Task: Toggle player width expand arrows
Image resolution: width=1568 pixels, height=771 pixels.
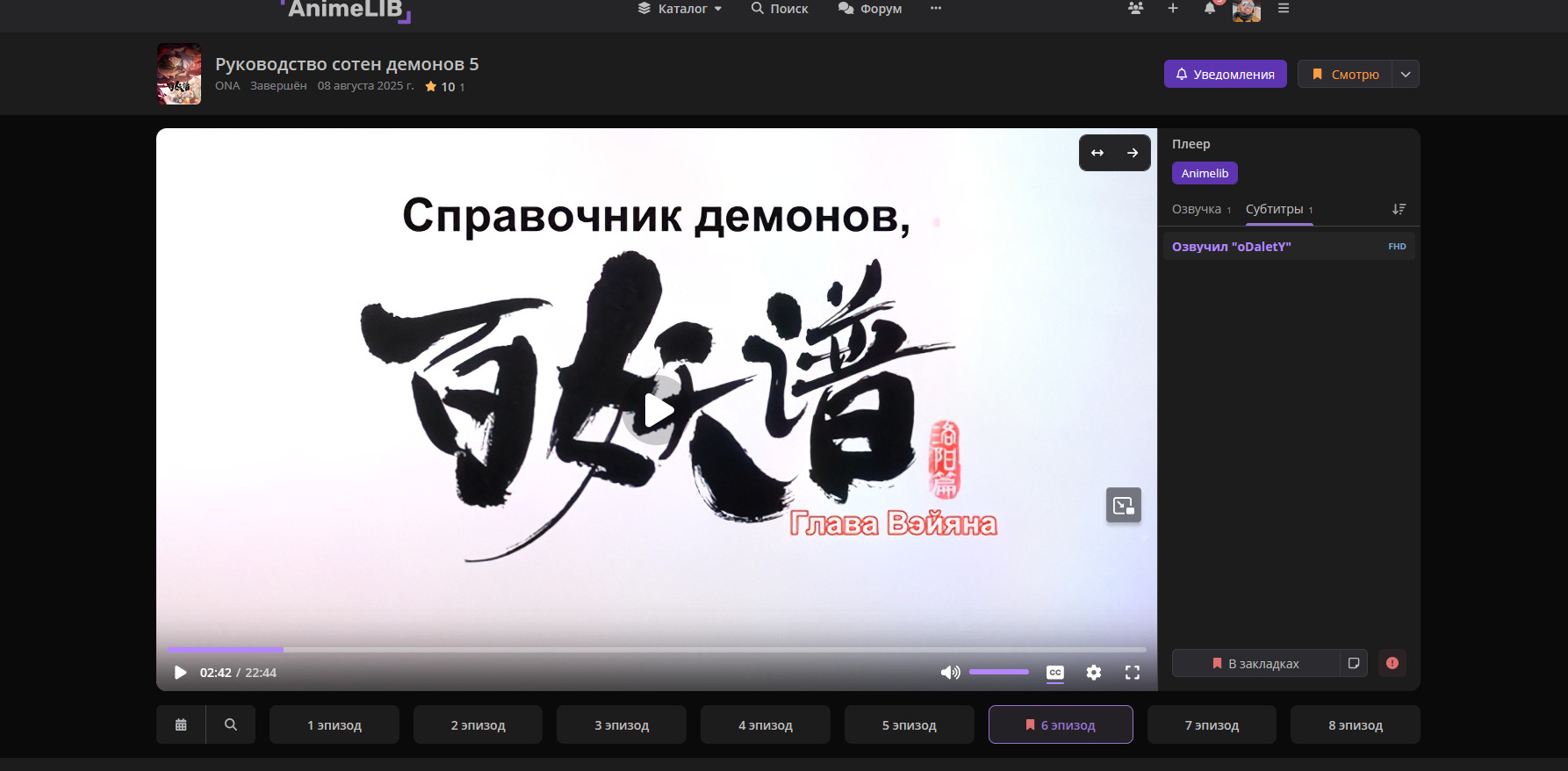Action: tap(1097, 153)
